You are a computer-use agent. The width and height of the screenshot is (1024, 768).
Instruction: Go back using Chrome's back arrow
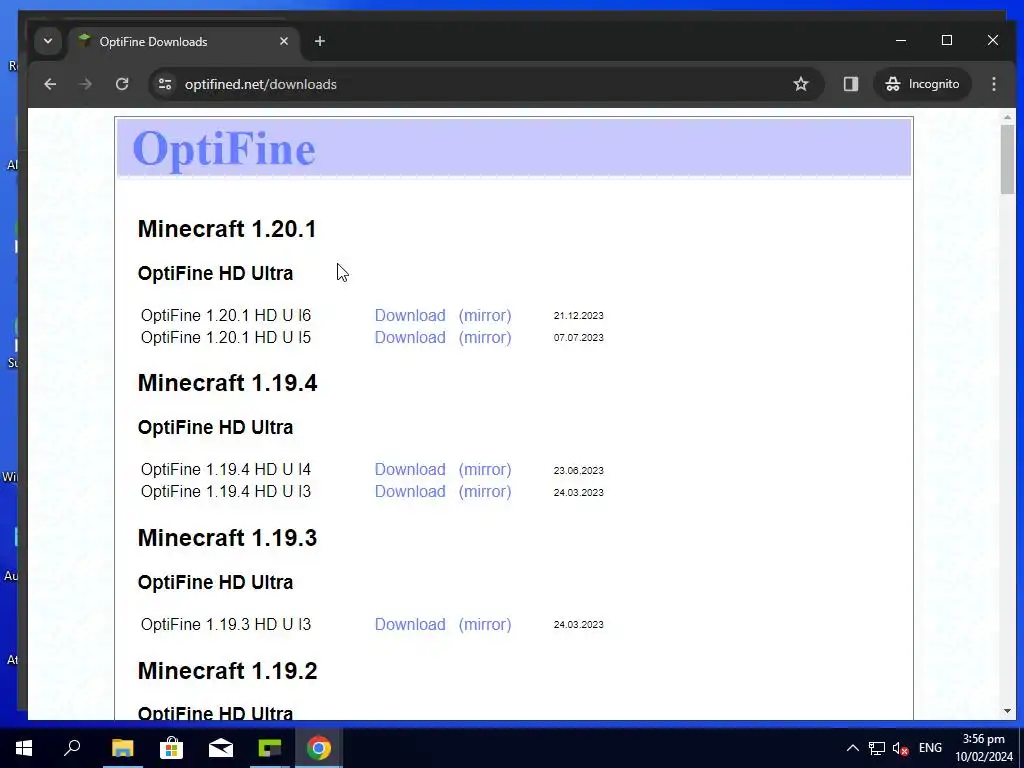click(x=50, y=84)
